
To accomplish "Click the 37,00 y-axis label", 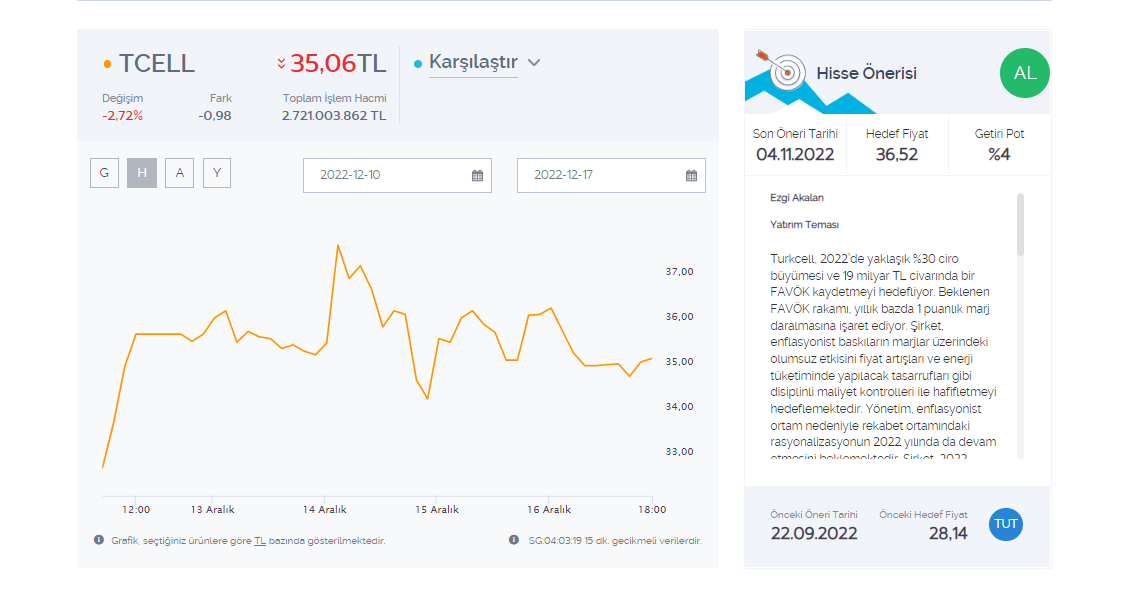I will (679, 271).
